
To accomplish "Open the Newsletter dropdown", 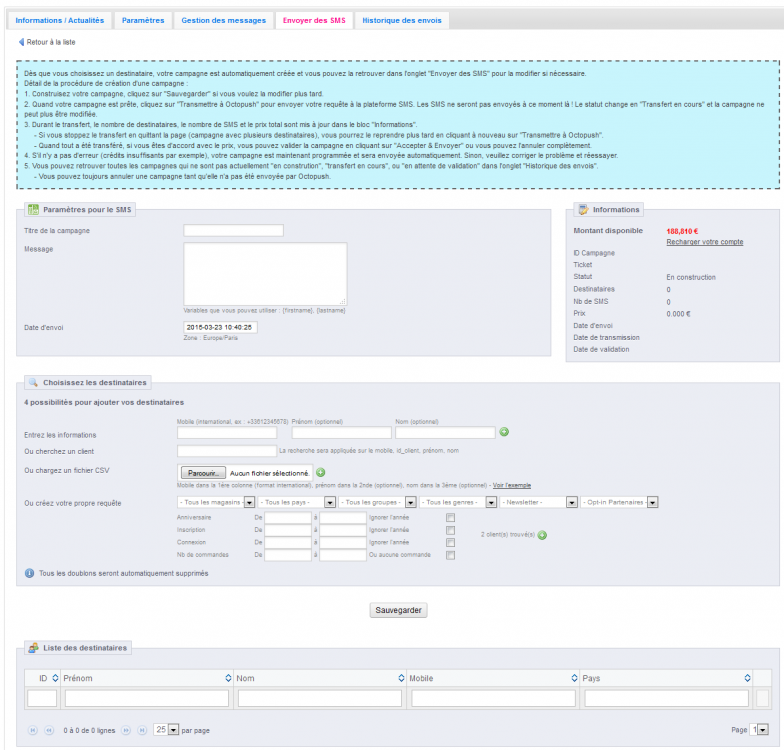I will pyautogui.click(x=538, y=502).
